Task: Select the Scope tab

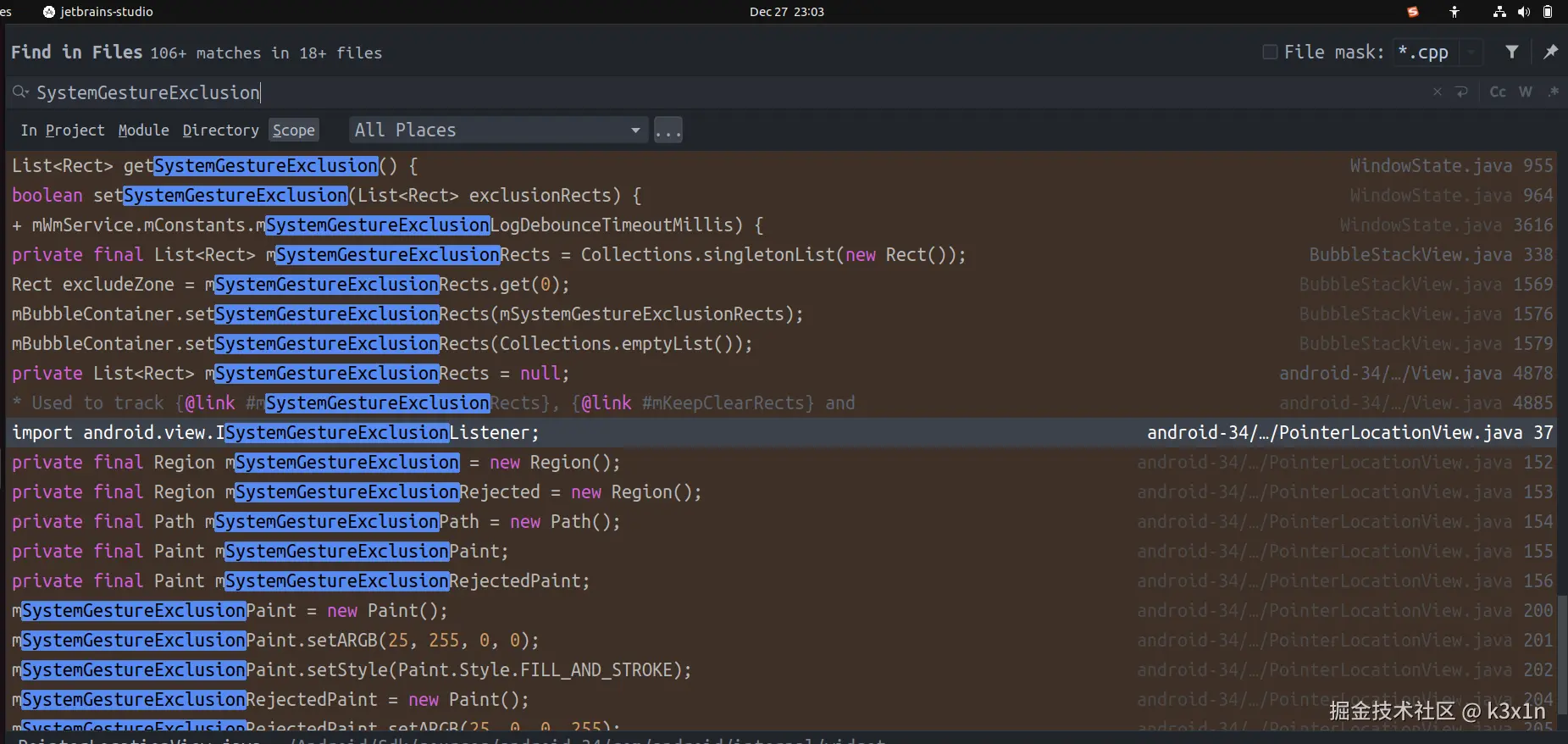Action: (294, 130)
